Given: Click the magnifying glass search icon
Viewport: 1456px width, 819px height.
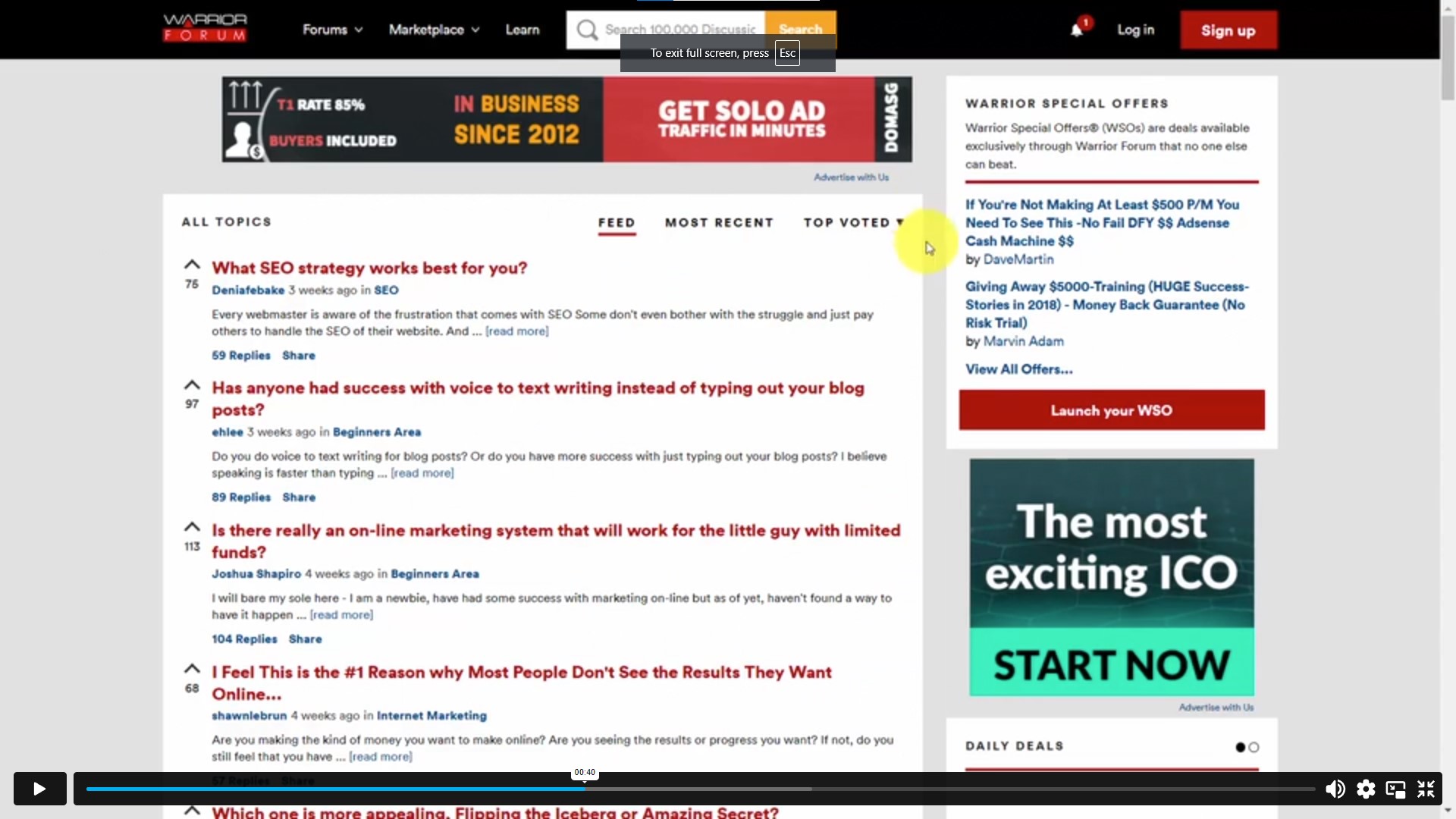Looking at the screenshot, I should (588, 30).
